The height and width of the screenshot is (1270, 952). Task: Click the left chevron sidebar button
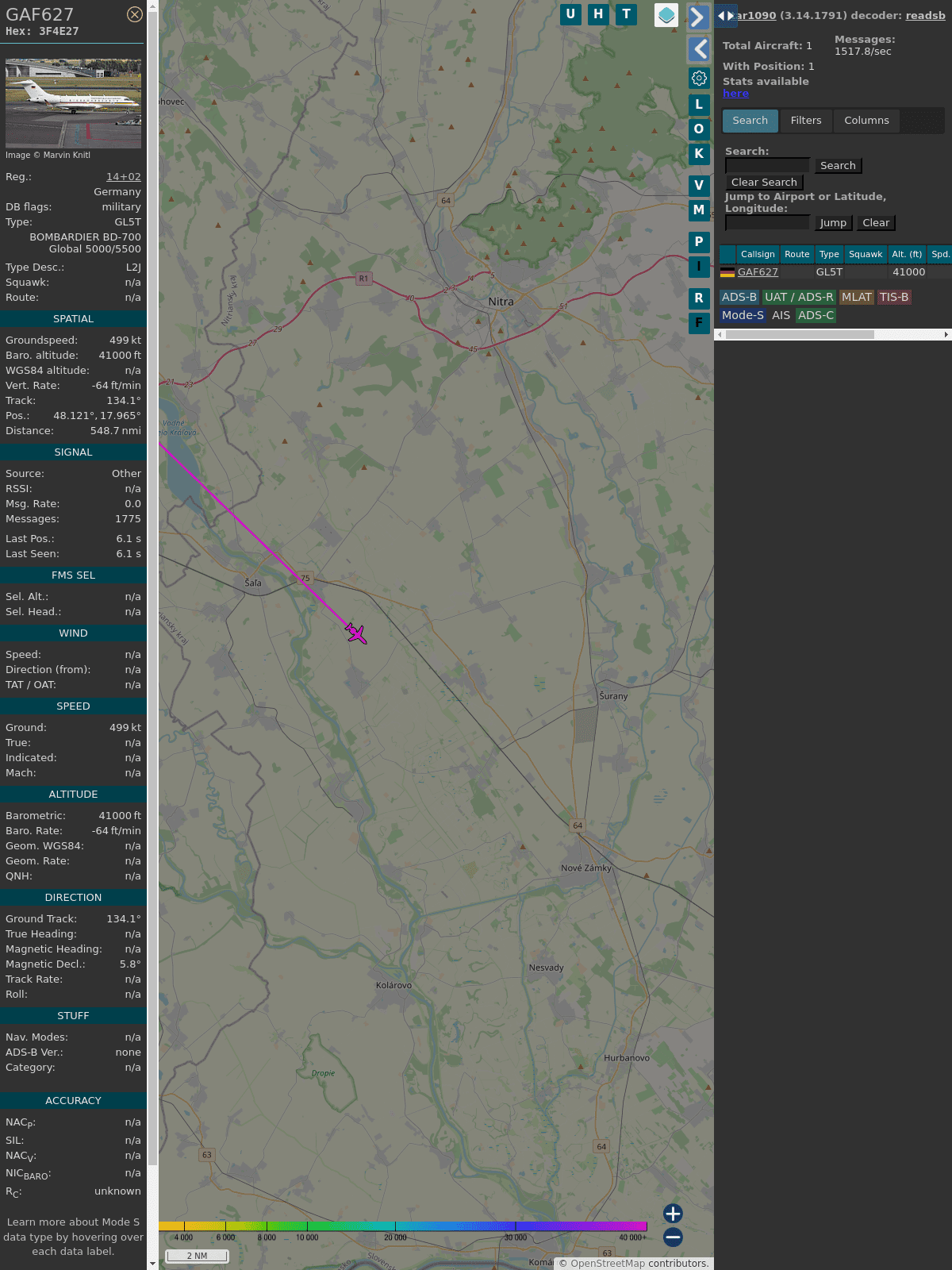point(699,49)
